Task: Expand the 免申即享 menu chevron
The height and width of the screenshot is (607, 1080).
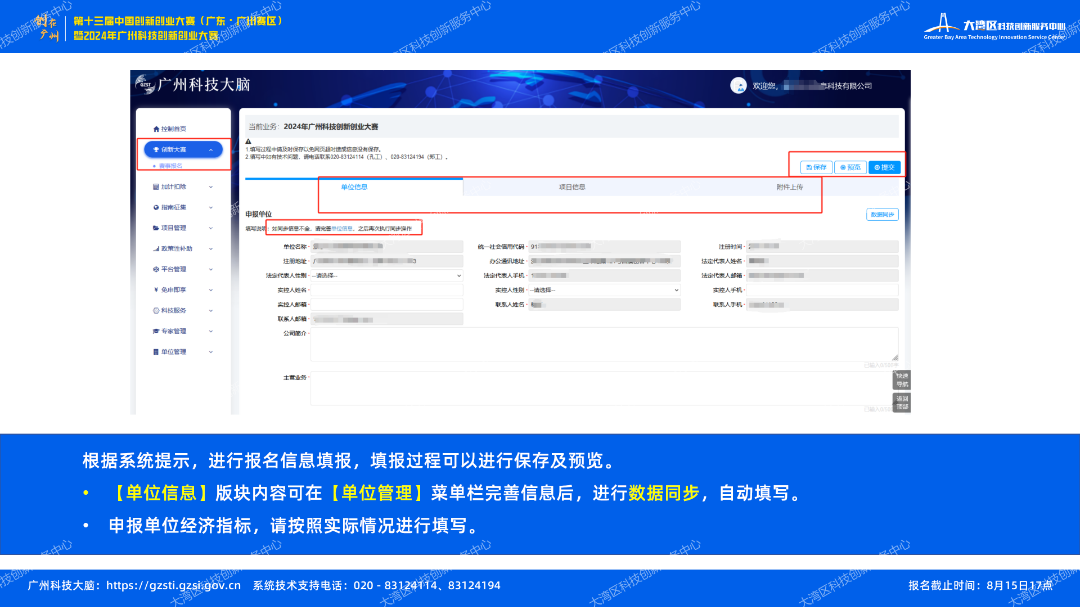Action: 211,290
